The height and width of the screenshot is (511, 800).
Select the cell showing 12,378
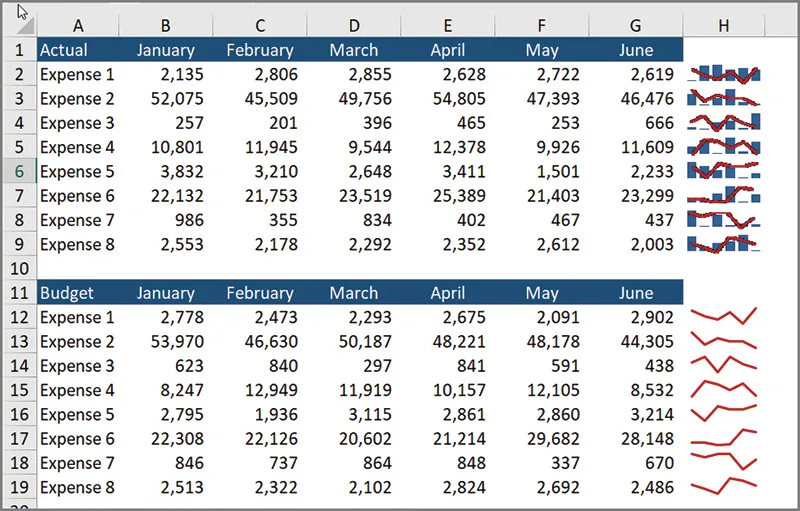coord(447,147)
